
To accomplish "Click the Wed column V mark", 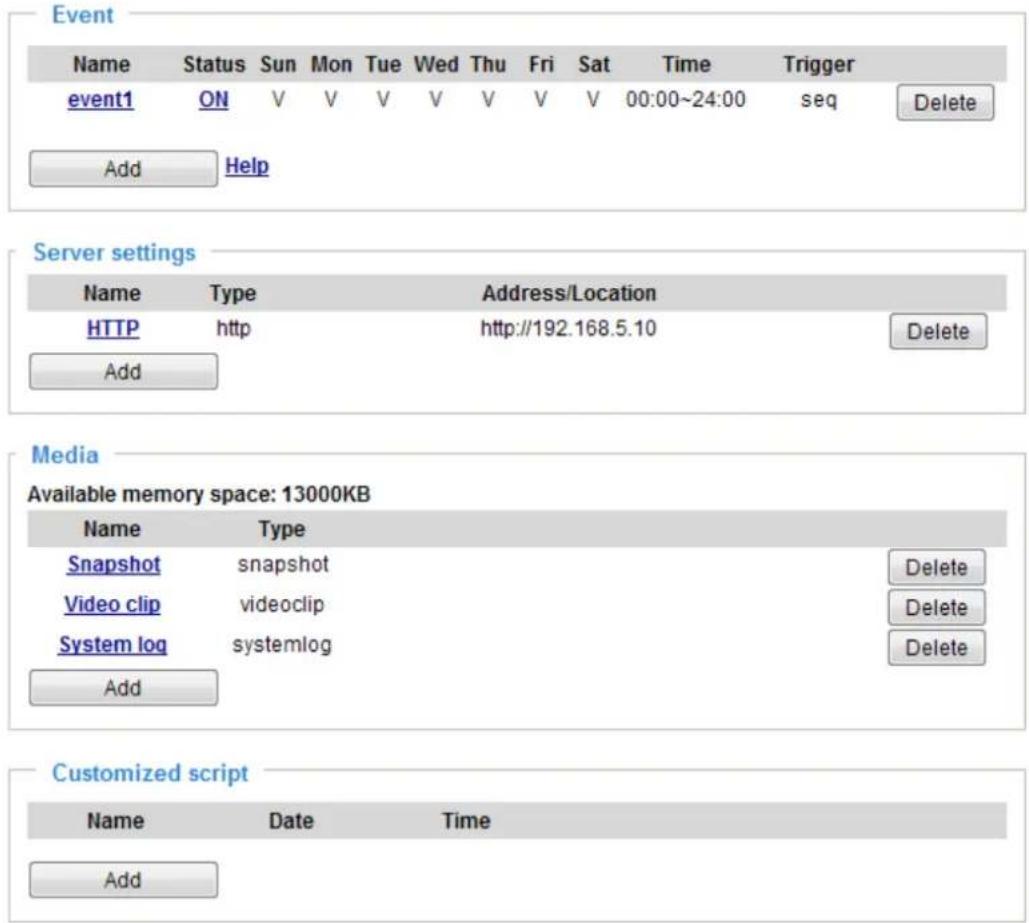I will [436, 100].
